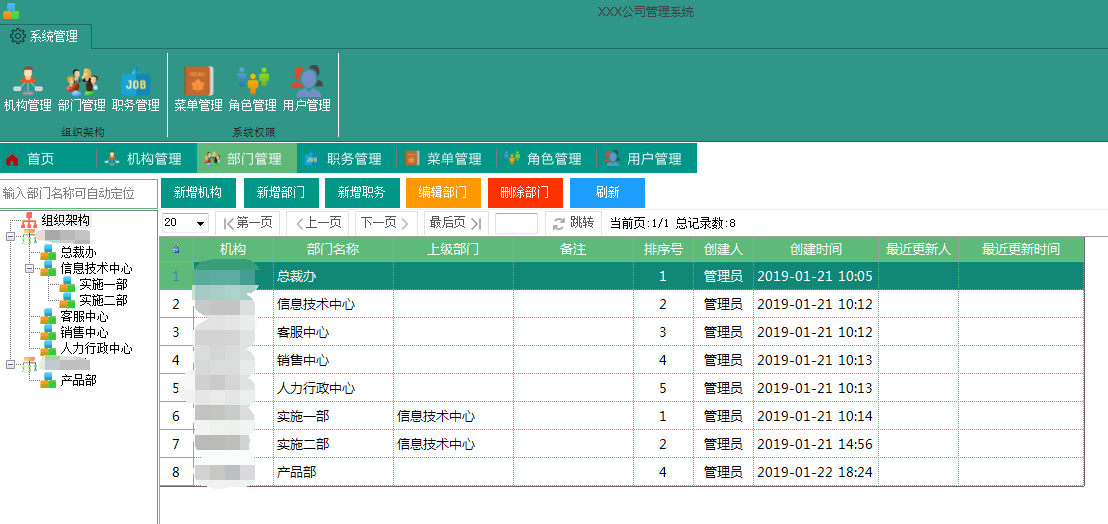Click the lock icon in table header corner
This screenshot has width=1108, height=524.
(x=176, y=249)
